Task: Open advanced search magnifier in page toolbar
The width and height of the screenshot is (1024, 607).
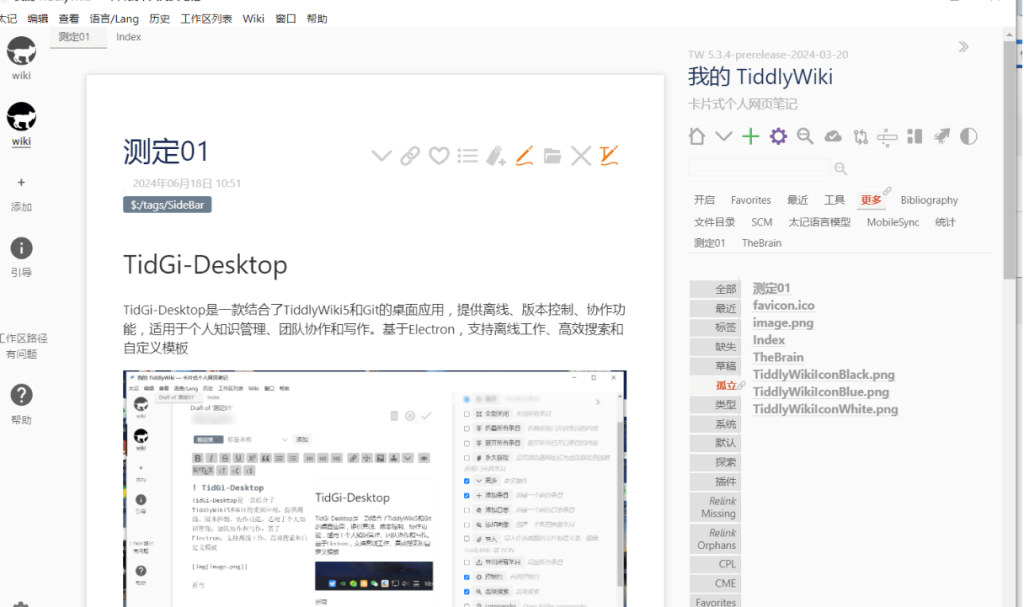Action: click(x=805, y=136)
